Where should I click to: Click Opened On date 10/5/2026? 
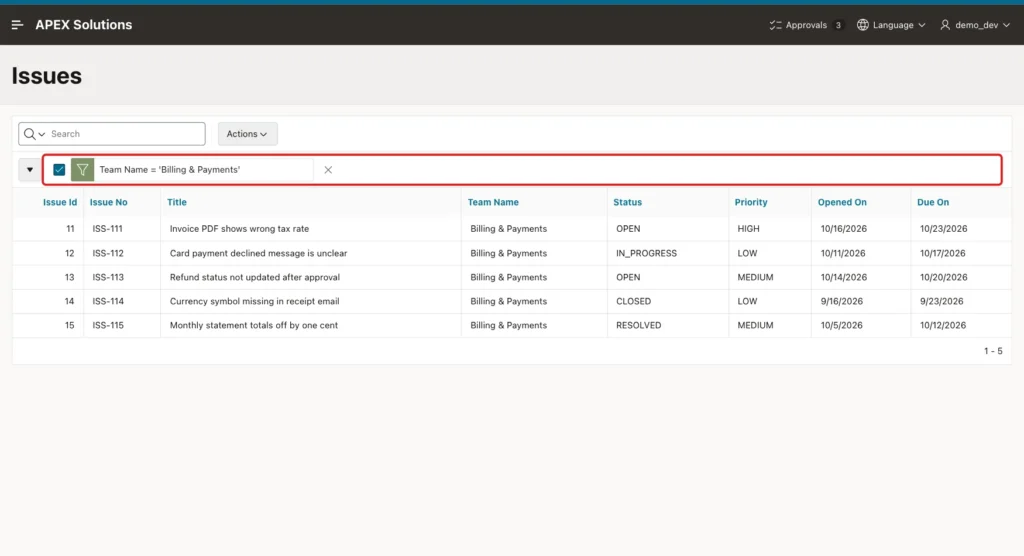point(842,325)
